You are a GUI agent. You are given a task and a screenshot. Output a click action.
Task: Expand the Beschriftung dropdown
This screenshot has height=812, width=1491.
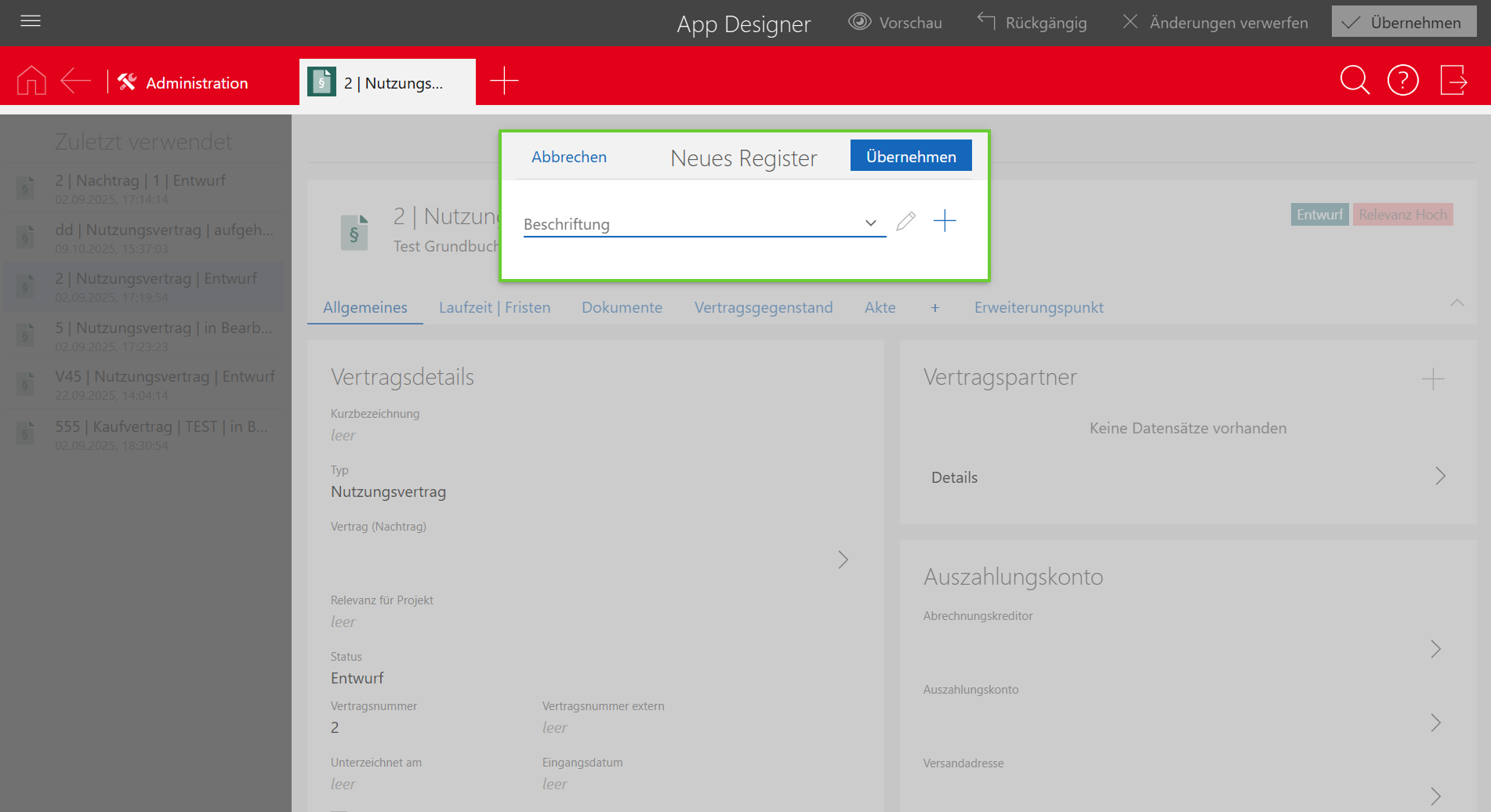click(870, 223)
